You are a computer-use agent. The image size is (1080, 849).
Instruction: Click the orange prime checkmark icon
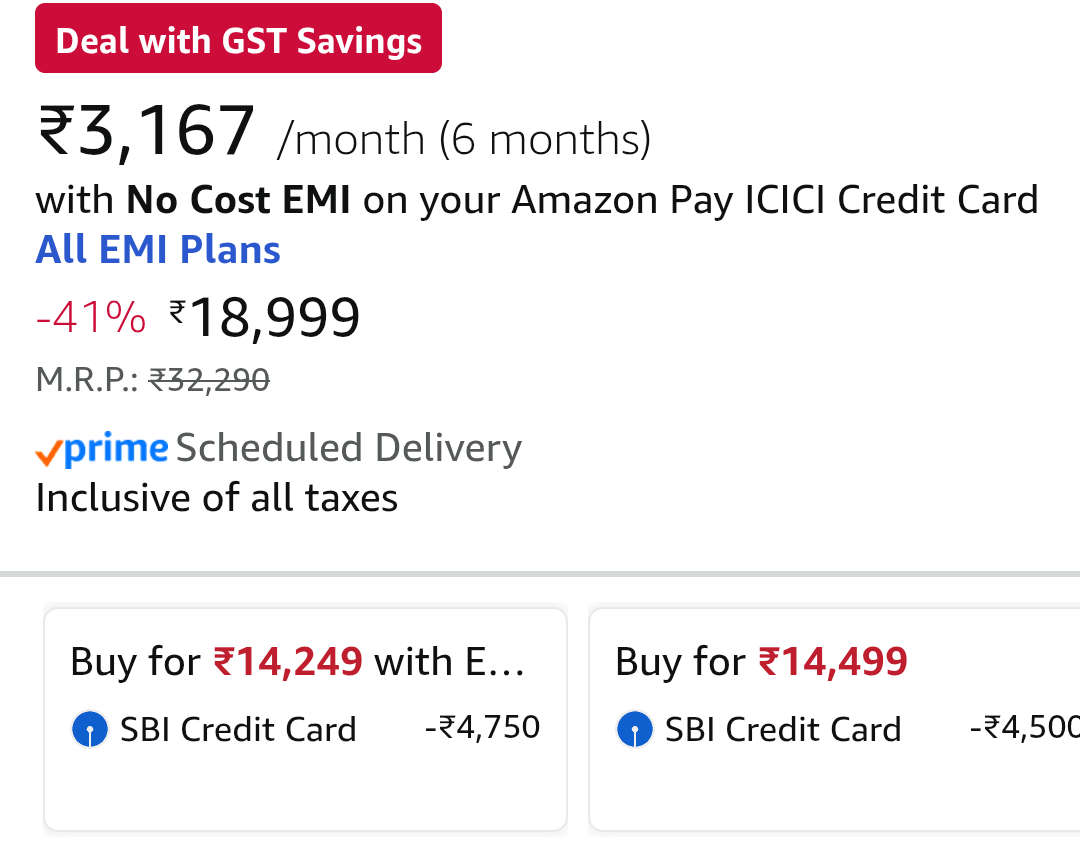[x=49, y=455]
